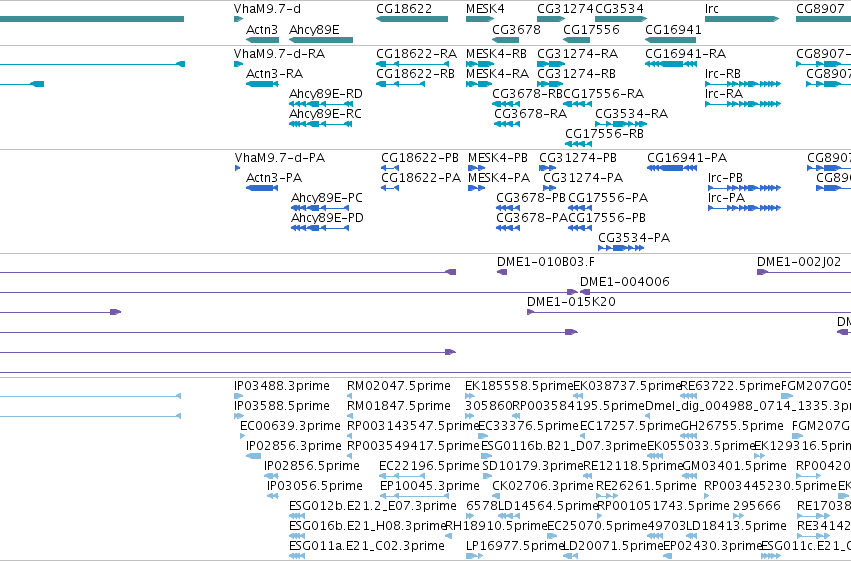Click the CG31274-PA protein label
The height and width of the screenshot is (561, 851).
583,178
